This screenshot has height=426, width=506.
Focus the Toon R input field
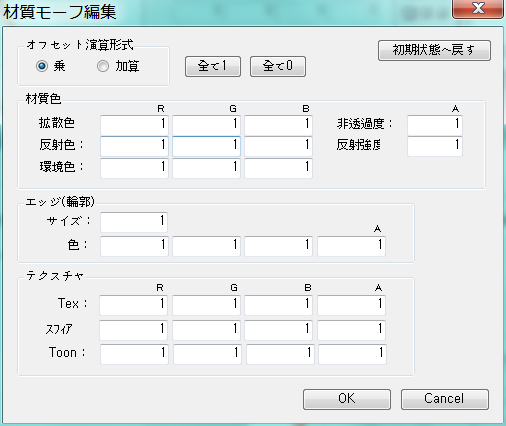click(134, 354)
